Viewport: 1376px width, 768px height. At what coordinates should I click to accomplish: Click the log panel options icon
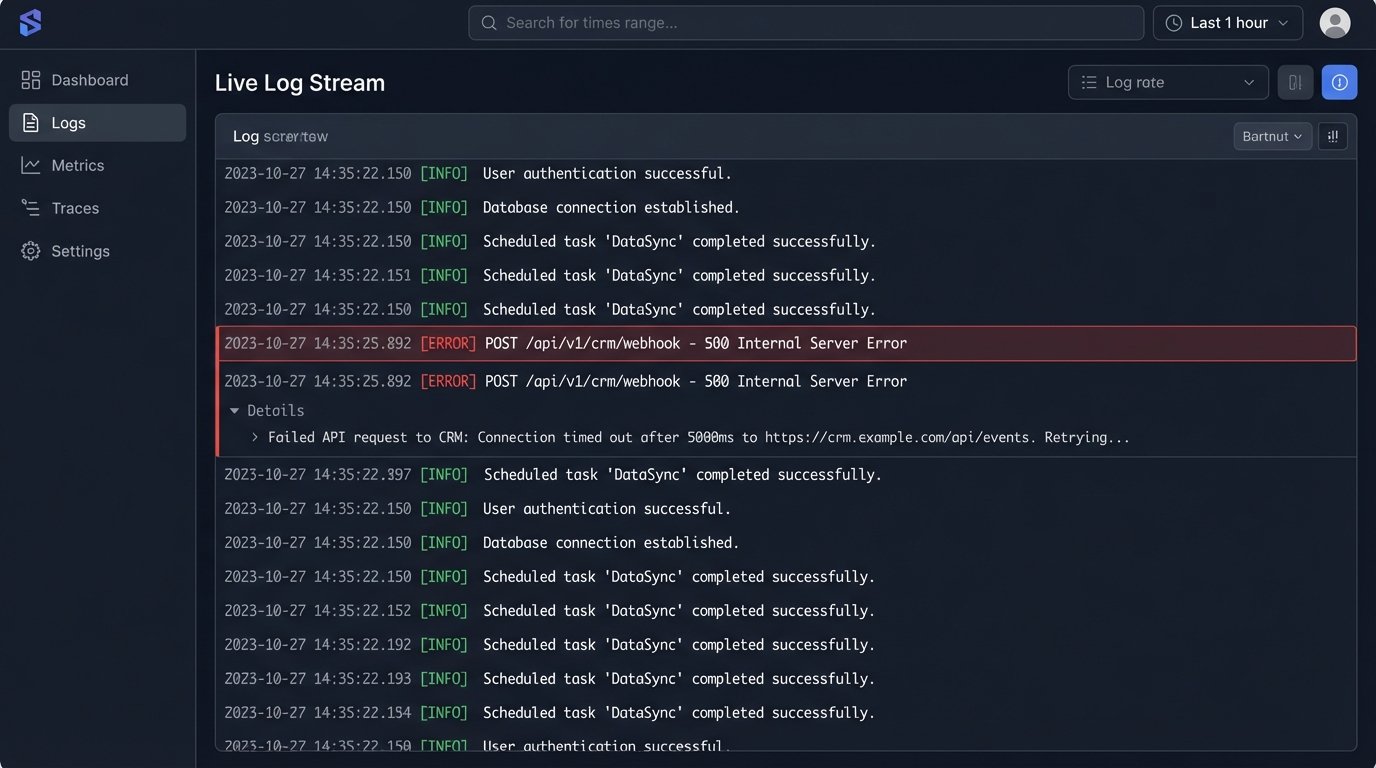point(1332,136)
